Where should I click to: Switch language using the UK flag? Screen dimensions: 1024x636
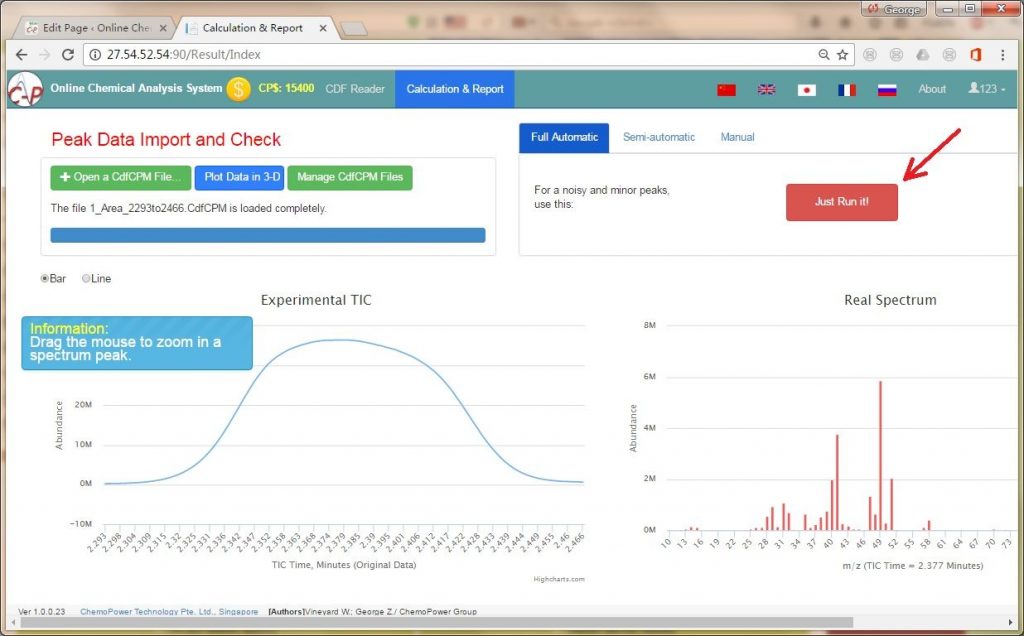click(766, 89)
